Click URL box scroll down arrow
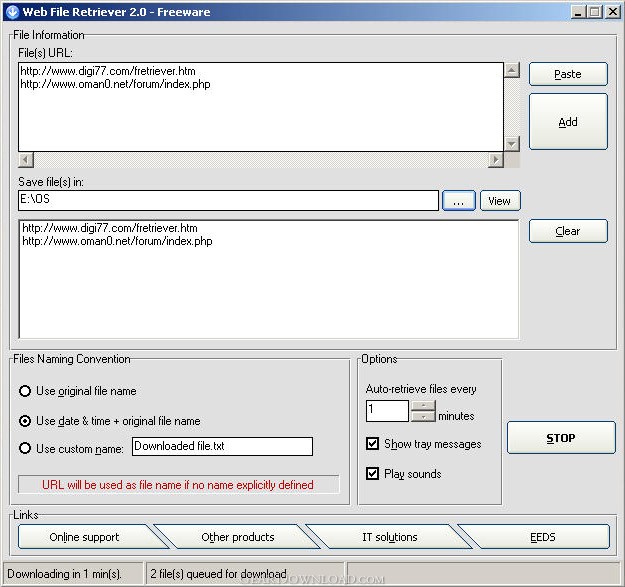Viewport: 625px width, 587px height. (512, 143)
